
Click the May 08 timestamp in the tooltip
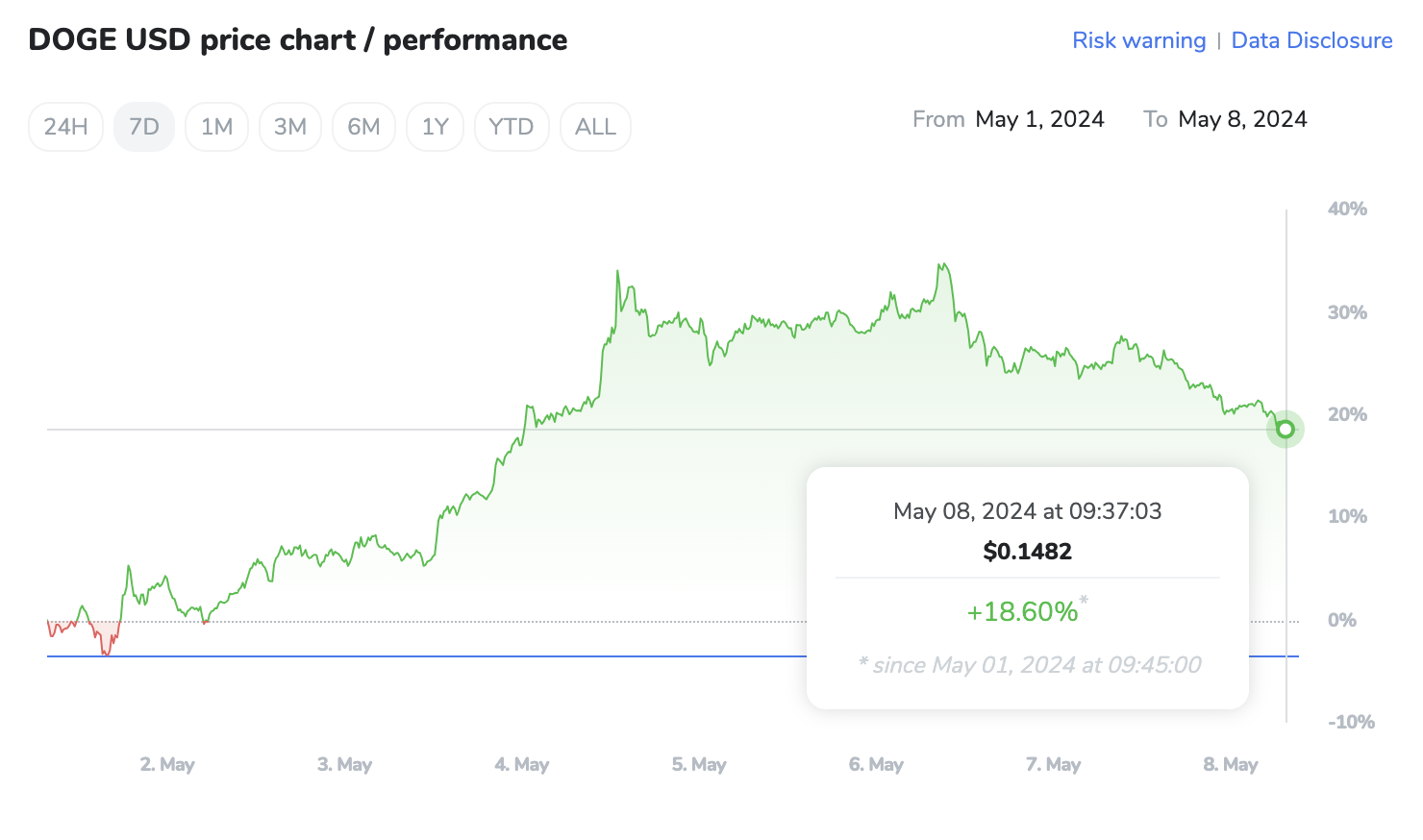[x=1027, y=511]
